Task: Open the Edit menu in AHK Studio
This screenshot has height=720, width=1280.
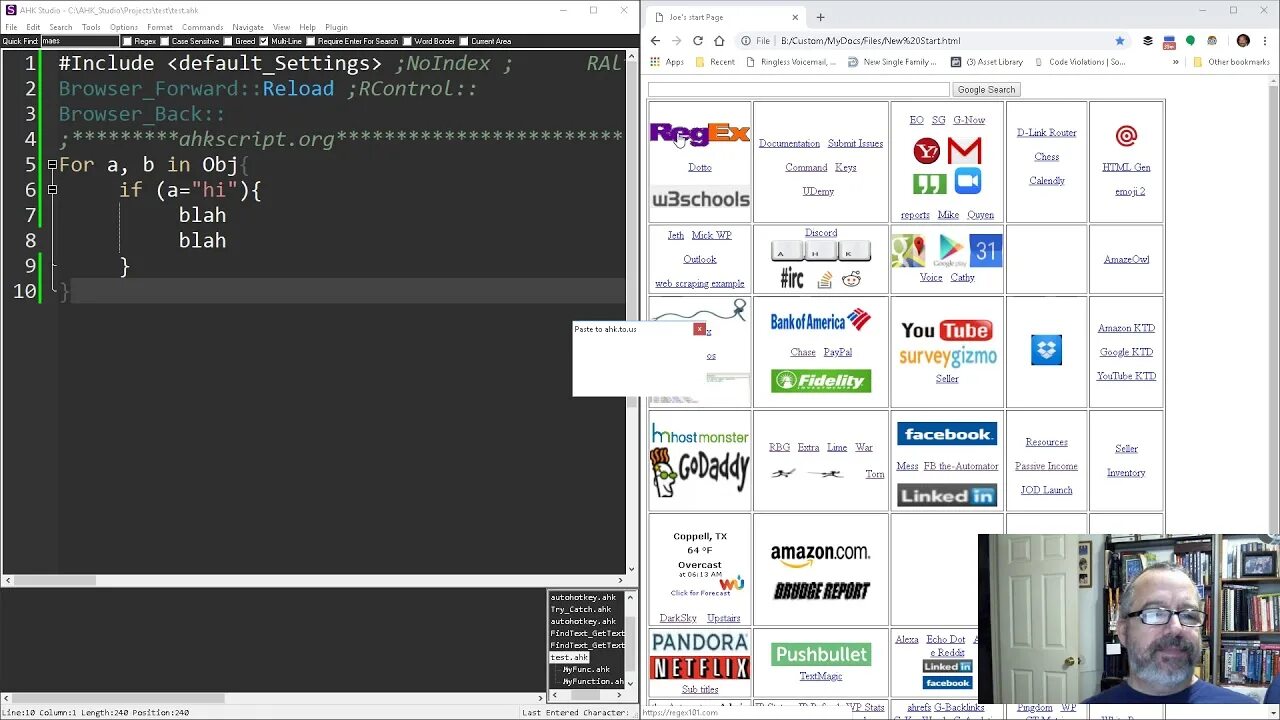Action: [x=33, y=27]
